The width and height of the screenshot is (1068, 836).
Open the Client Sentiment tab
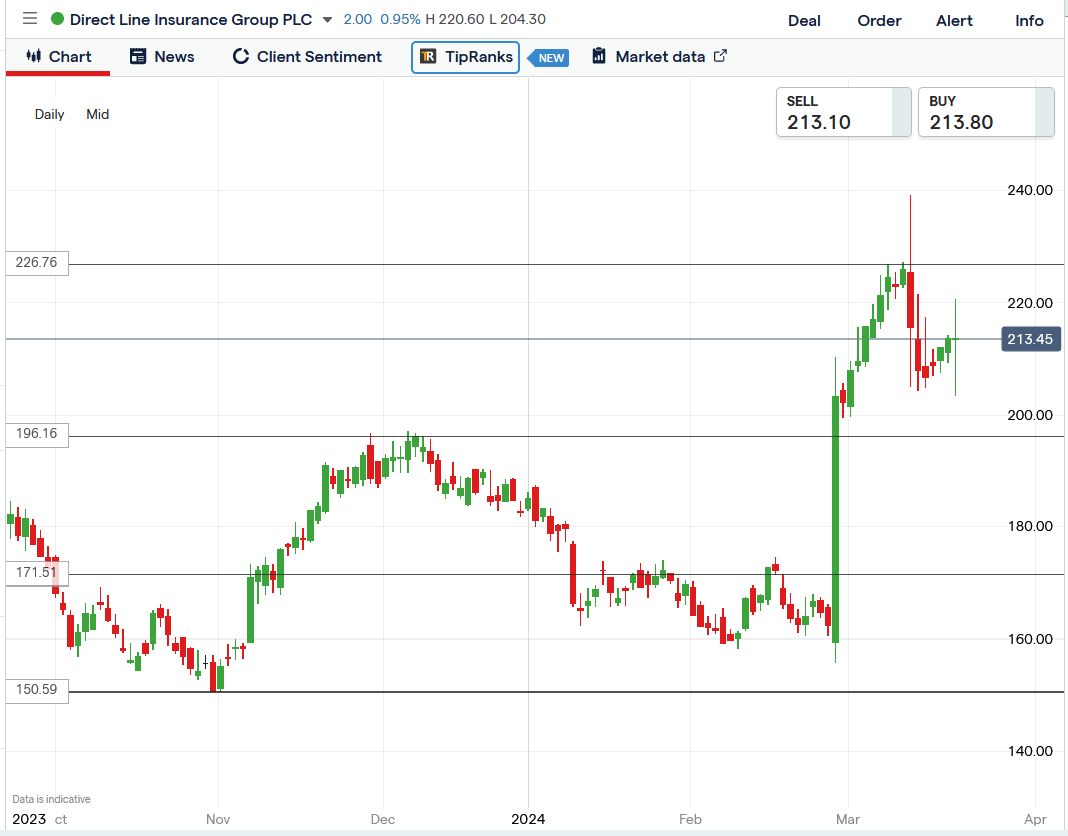coord(307,57)
